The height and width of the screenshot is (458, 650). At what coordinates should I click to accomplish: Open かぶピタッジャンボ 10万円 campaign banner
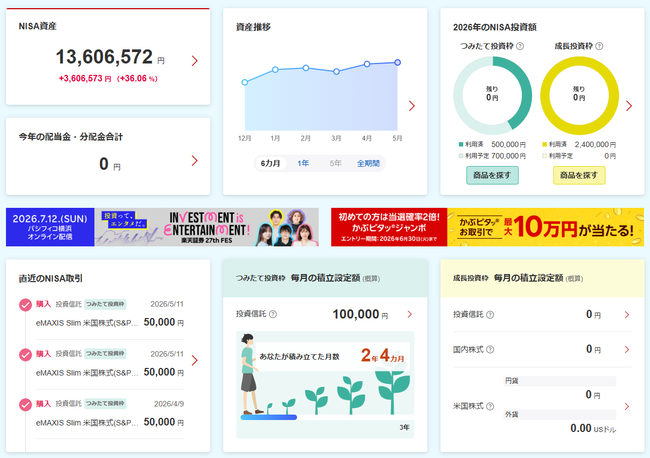[x=488, y=227]
